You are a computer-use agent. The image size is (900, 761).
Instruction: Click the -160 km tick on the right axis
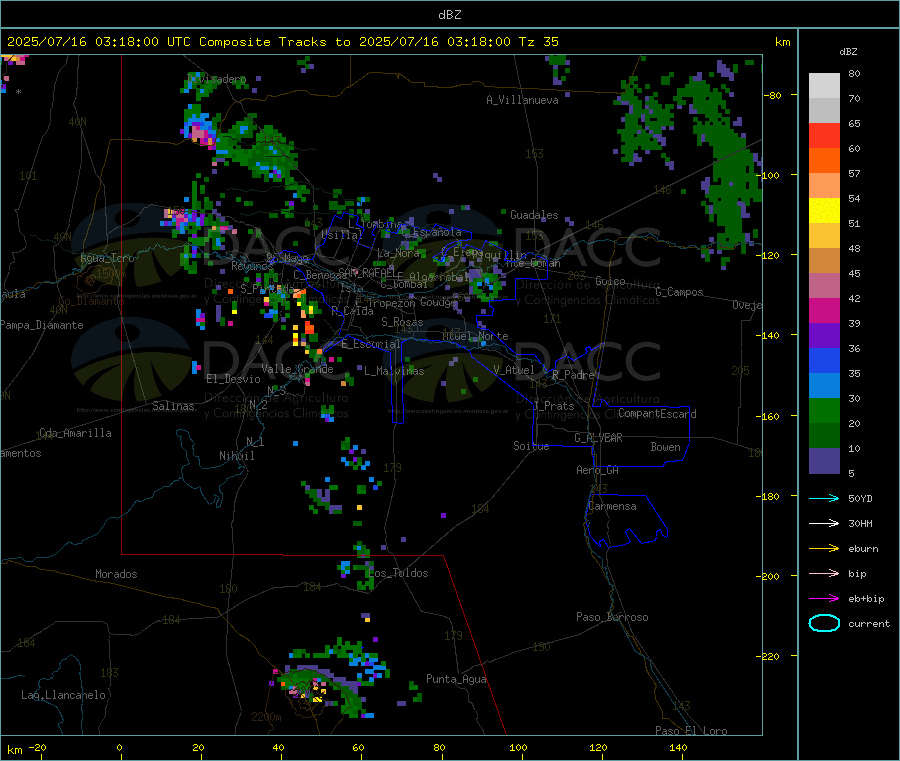pos(770,416)
